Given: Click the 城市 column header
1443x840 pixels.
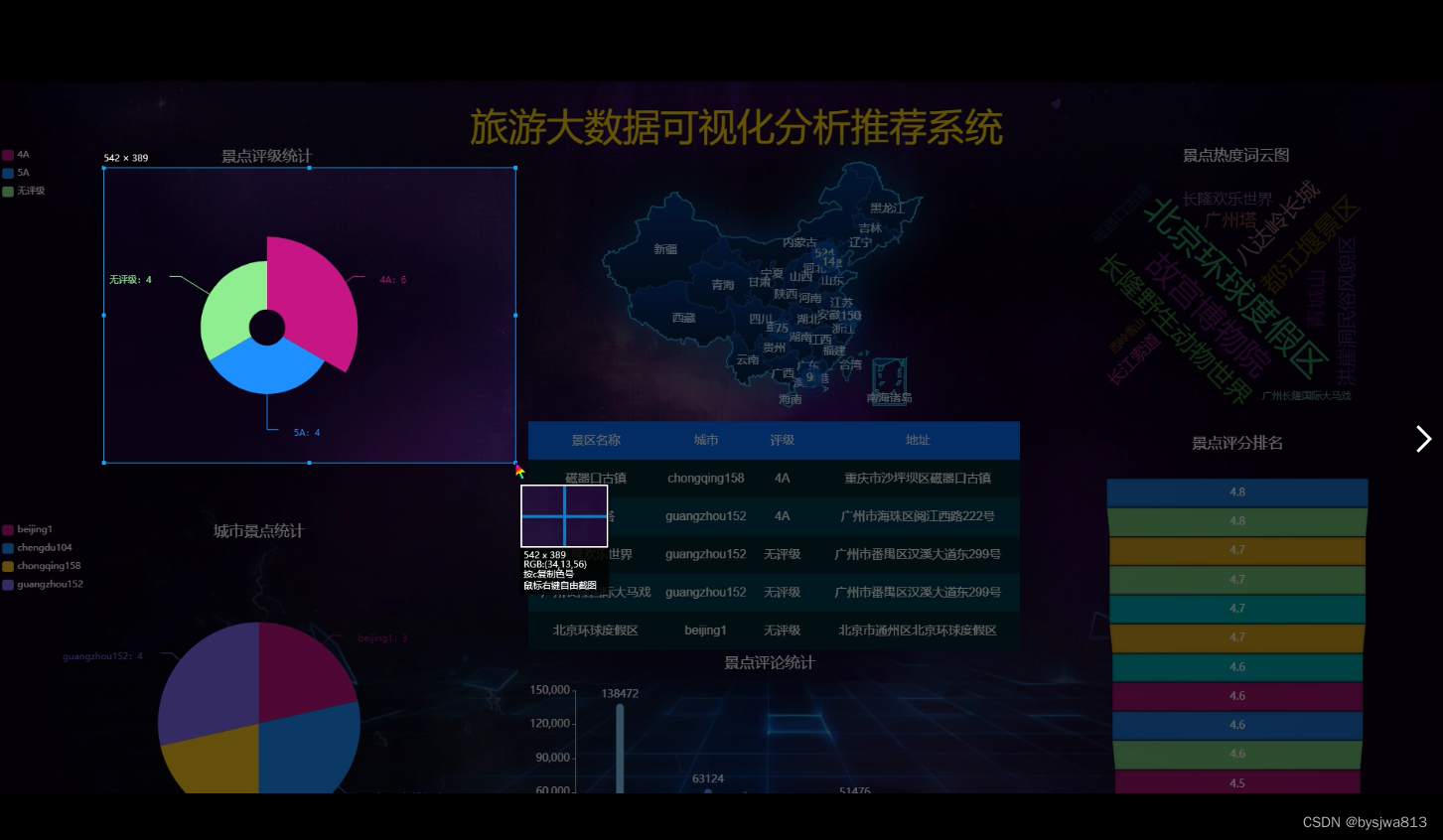Looking at the screenshot, I should (x=706, y=440).
